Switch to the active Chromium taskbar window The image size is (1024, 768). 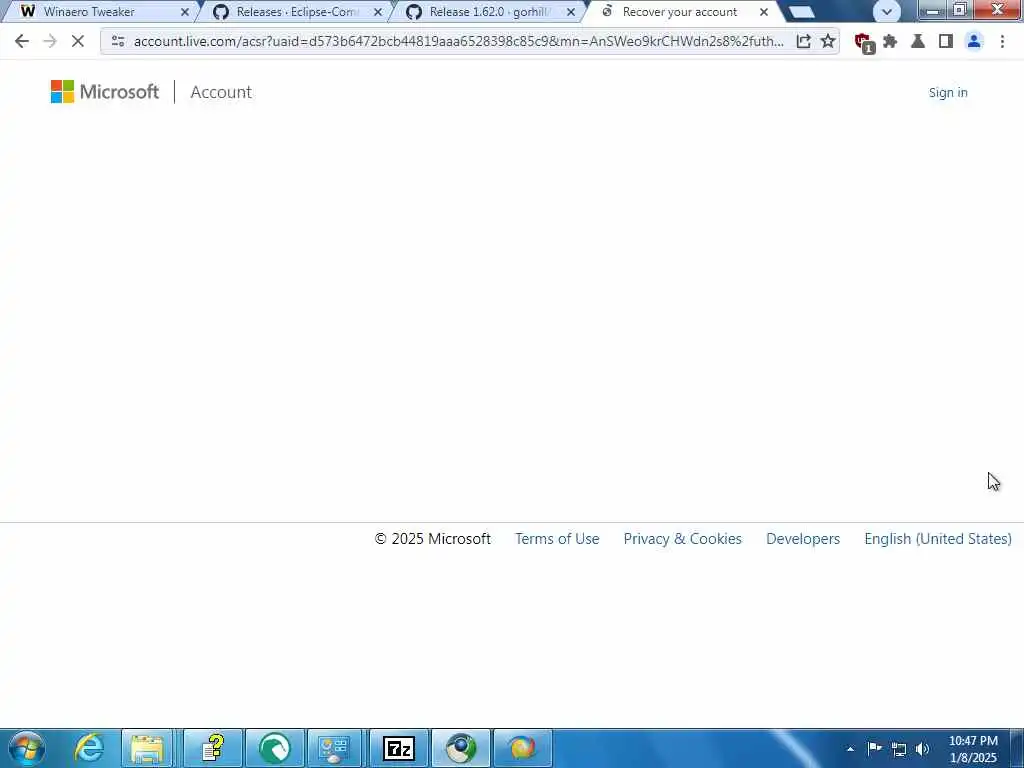[x=460, y=748]
